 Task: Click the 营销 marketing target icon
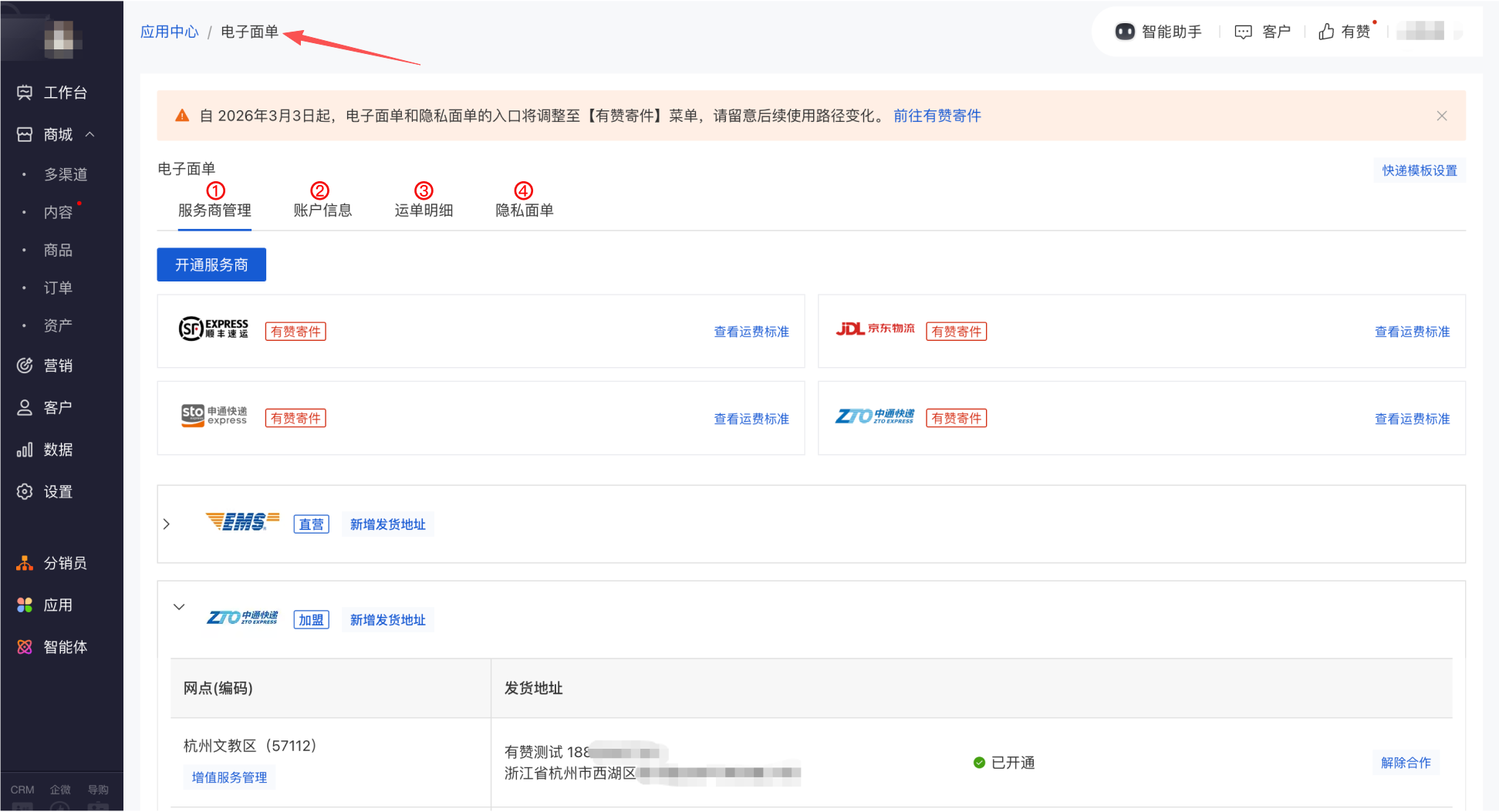pyautogui.click(x=25, y=366)
